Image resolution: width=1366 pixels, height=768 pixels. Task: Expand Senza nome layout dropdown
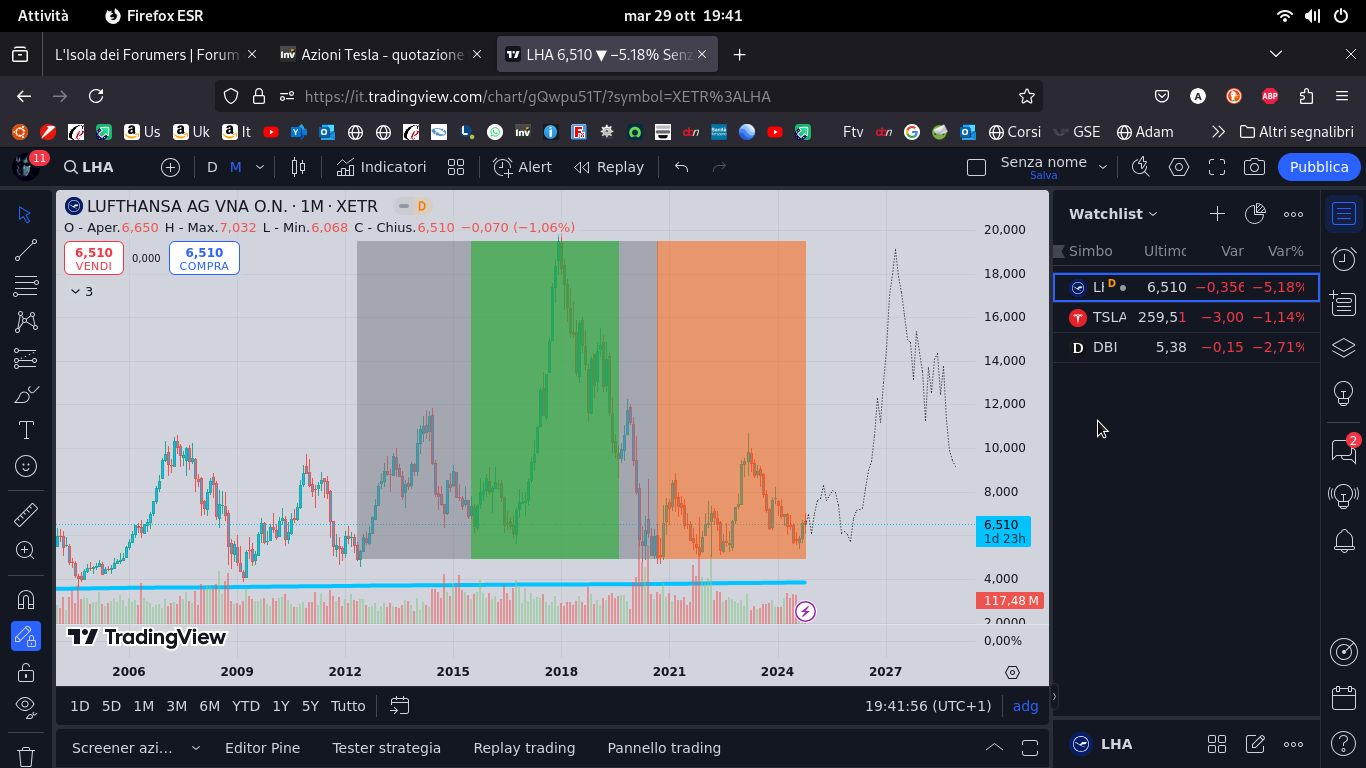(x=1103, y=167)
